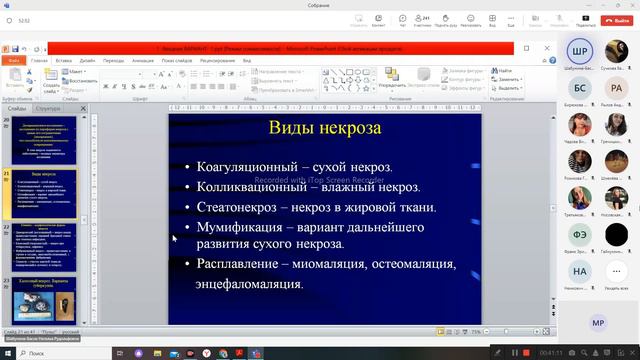Screen dimensions: 640x360
Task: Expand the Layout (Макет) dropdown
Action: pos(74,72)
